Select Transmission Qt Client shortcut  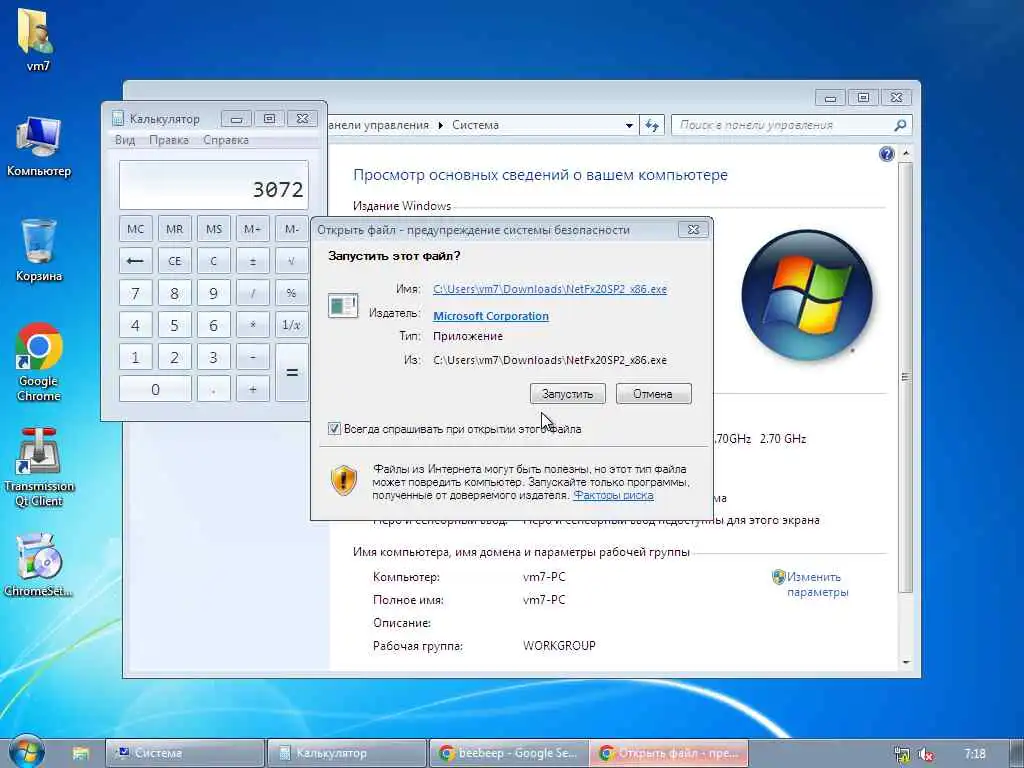point(39,467)
